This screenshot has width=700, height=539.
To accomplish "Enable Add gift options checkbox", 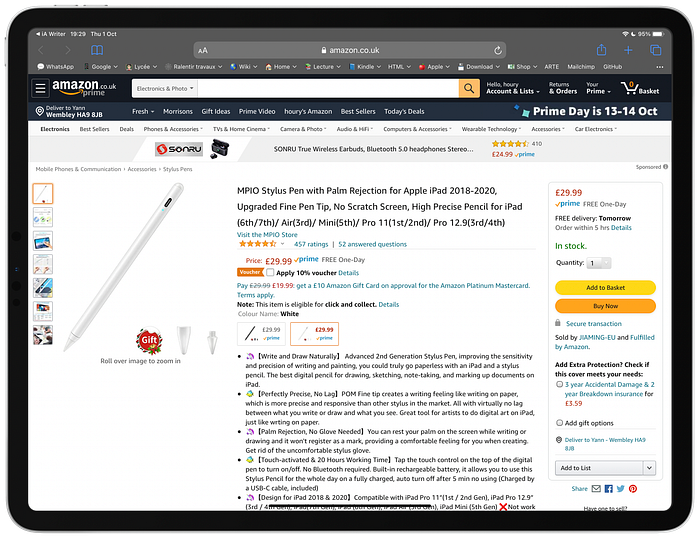I will click(x=559, y=423).
